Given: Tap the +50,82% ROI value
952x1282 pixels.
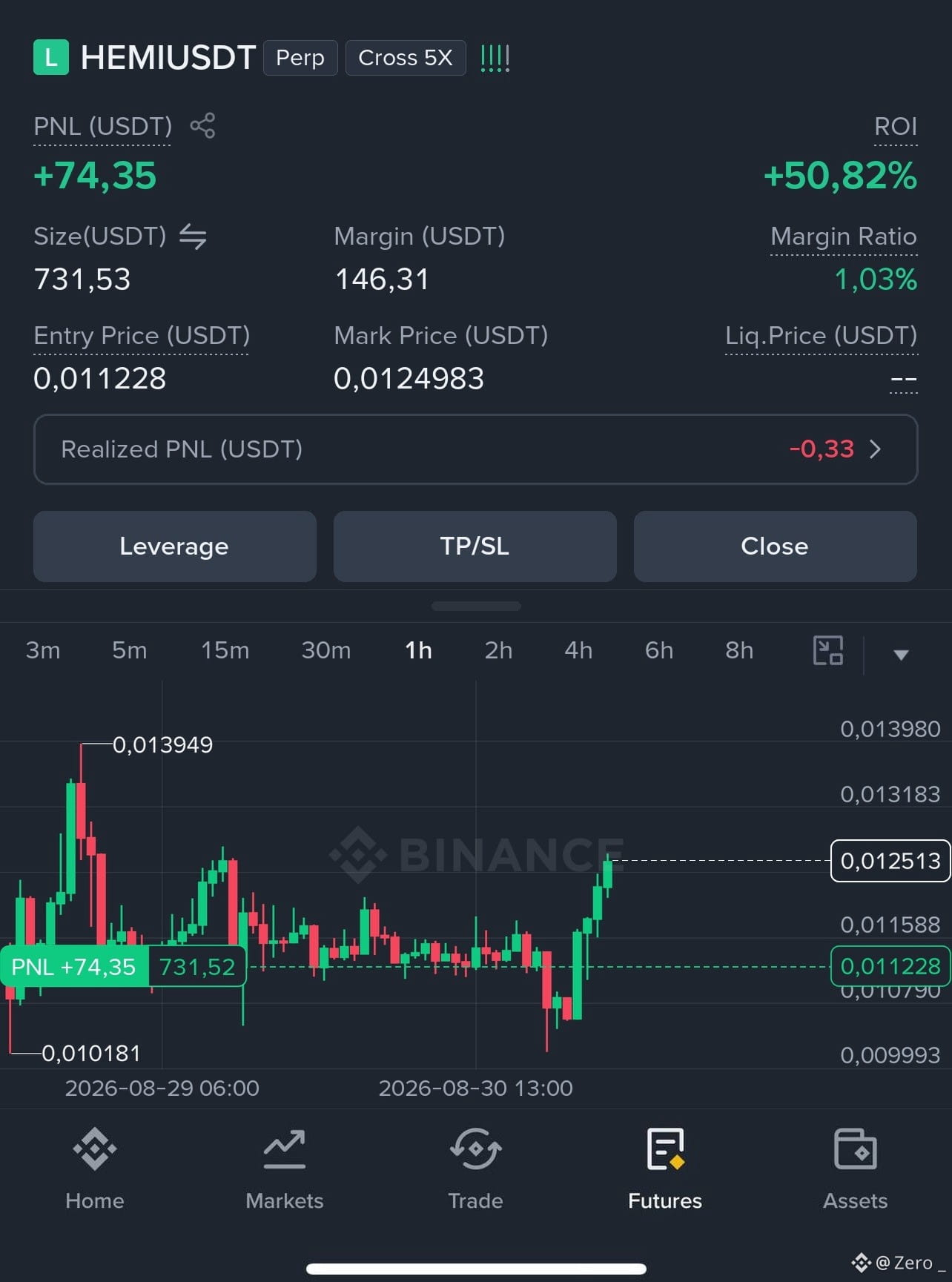Looking at the screenshot, I should 841,176.
